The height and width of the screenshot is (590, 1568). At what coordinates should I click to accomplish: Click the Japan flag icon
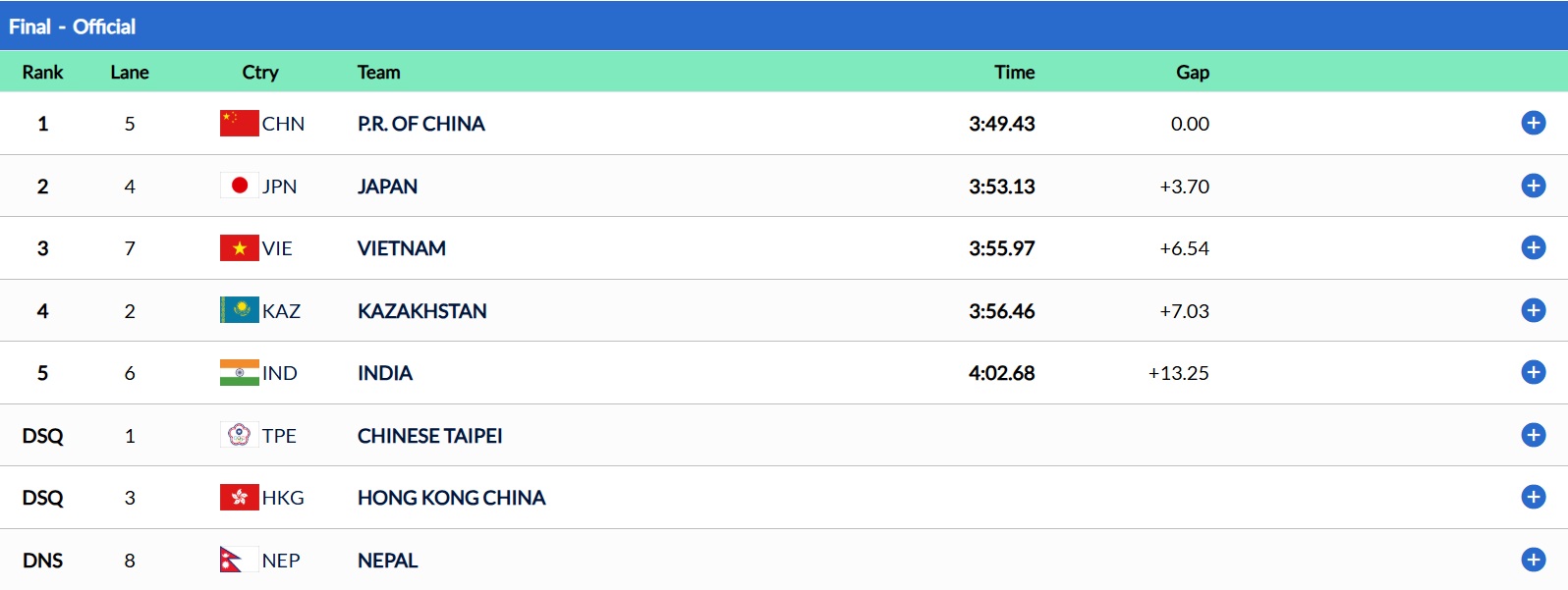pyautogui.click(x=239, y=186)
